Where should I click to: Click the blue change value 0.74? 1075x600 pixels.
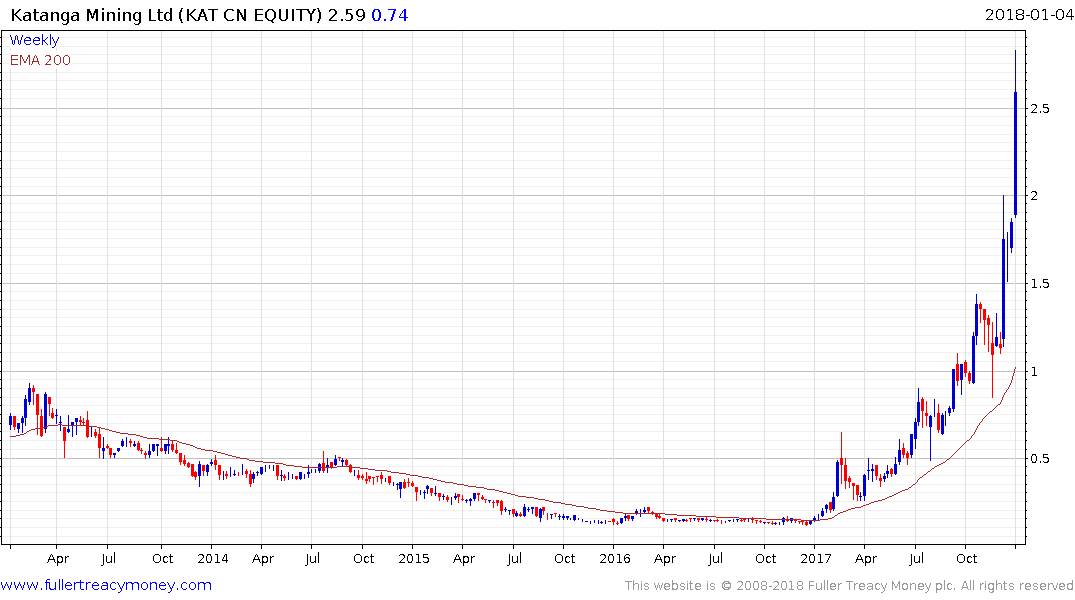(389, 14)
